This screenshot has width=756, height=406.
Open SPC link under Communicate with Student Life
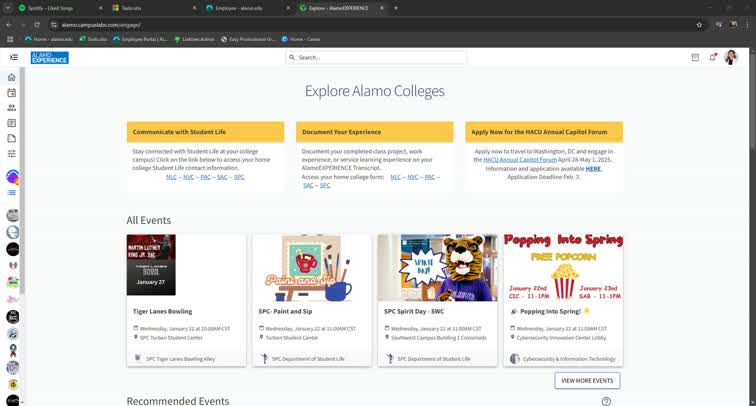239,177
